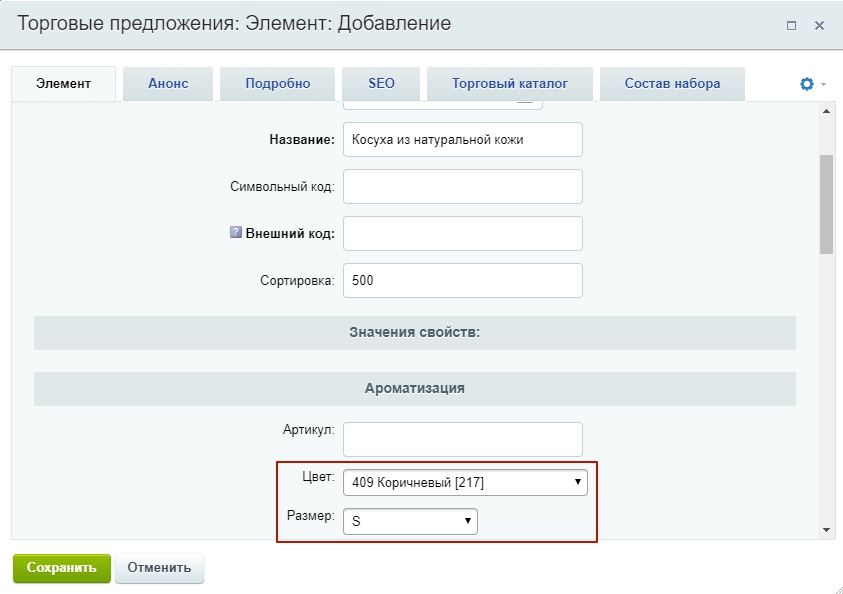This screenshot has width=843, height=594.
Task: Open the gear settings icon
Action: click(806, 84)
